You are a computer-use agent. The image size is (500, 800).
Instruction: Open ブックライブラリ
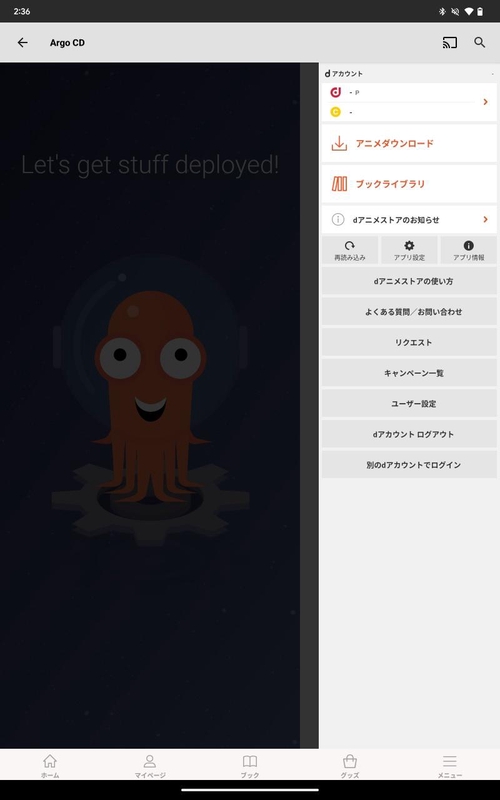point(409,184)
